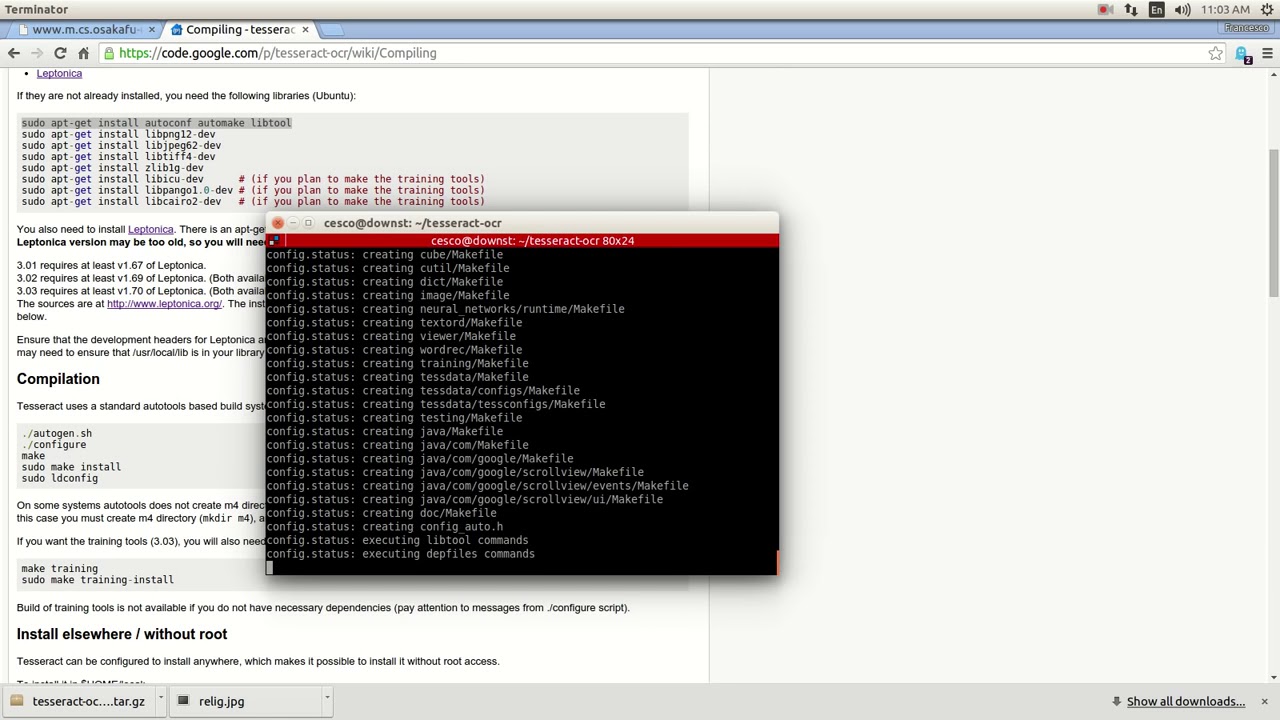The width and height of the screenshot is (1280, 720).
Task: Click 'sudo apt-get install libjpeg62-dev' line
Action: tap(121, 145)
